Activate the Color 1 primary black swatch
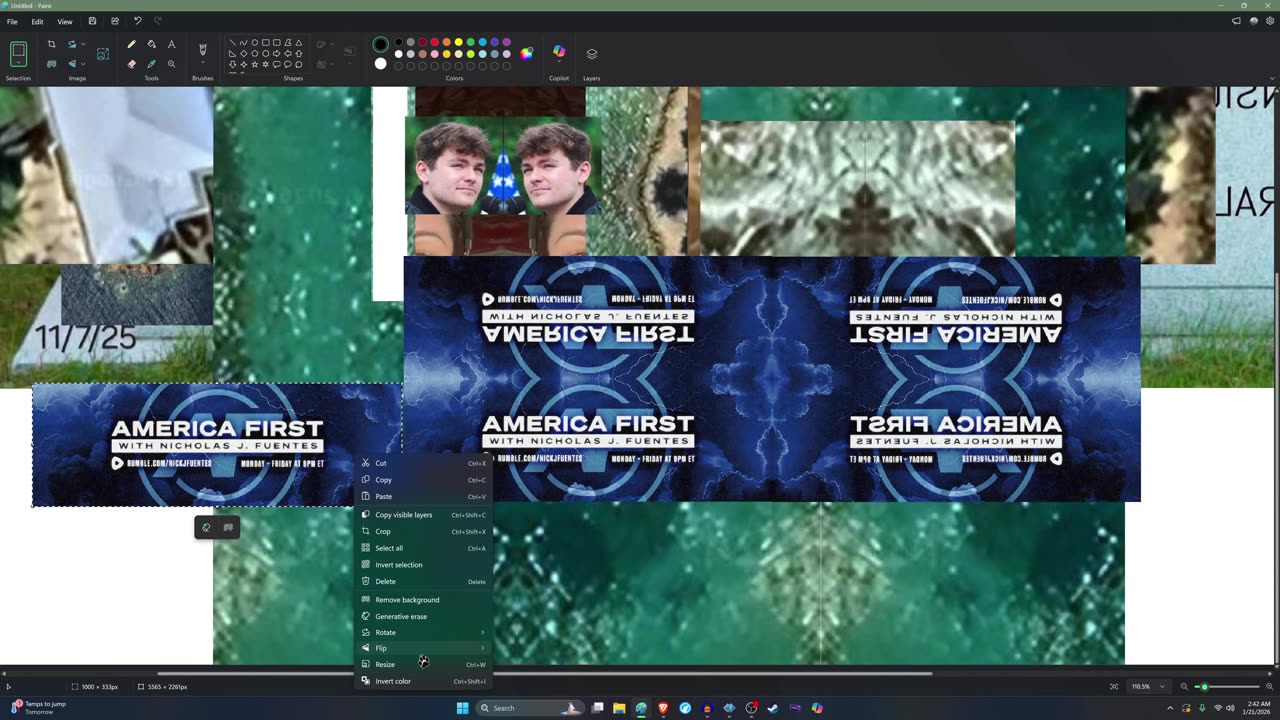Image resolution: width=1280 pixels, height=720 pixels. click(380, 45)
